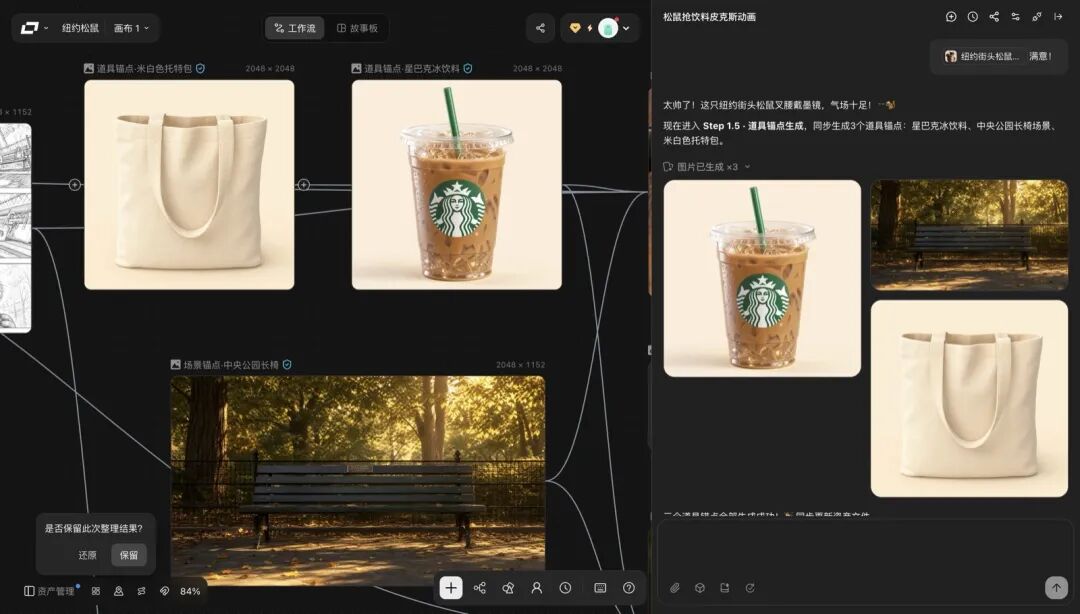The height and width of the screenshot is (614, 1080).
Task: Click the node title 场景锚点·中央公园长椅
Action: pos(231,365)
